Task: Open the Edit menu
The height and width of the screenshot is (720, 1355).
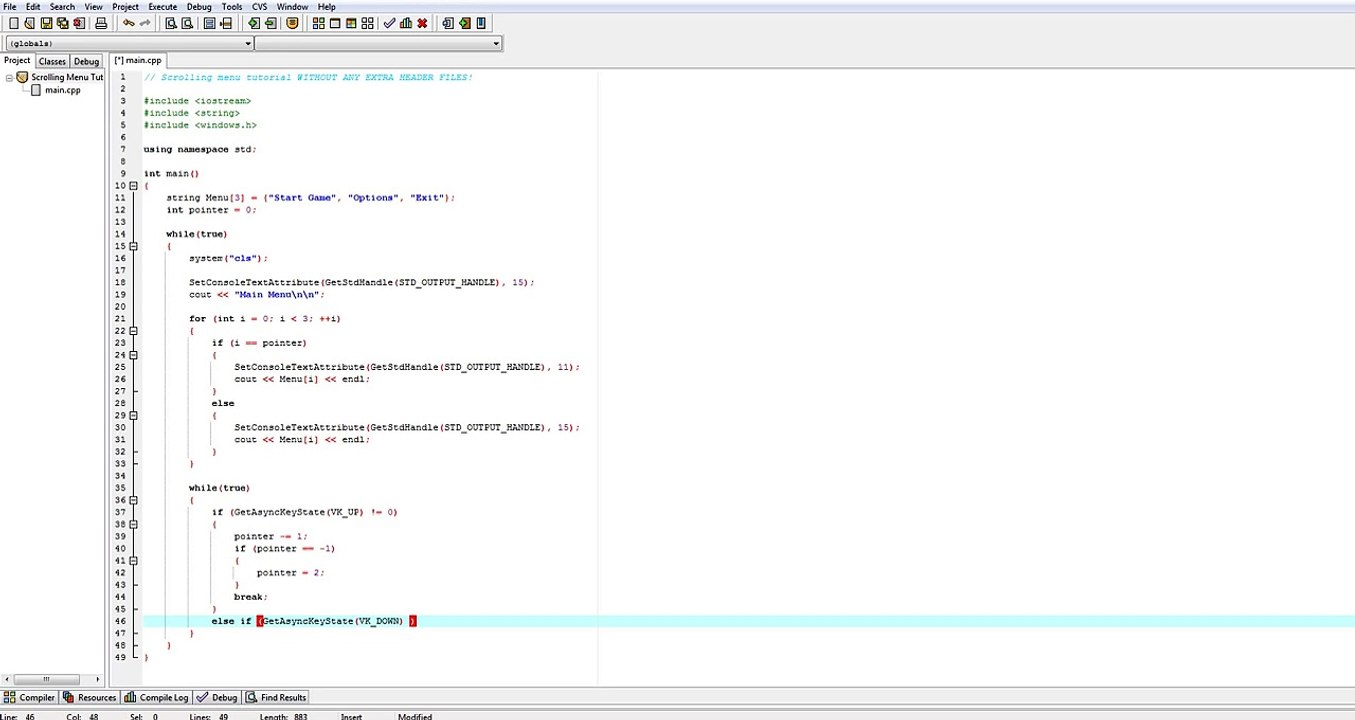Action: click(x=33, y=6)
